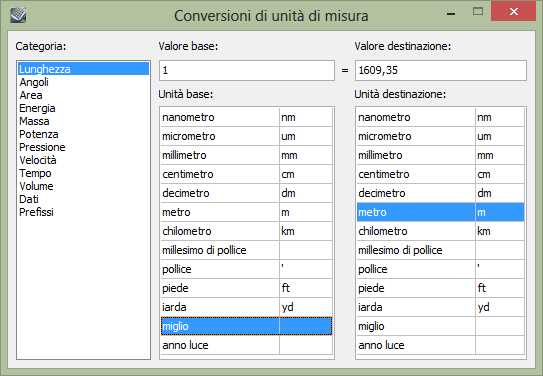The width and height of the screenshot is (543, 376).
Task: Select micrometro as destination unit
Action: tap(440, 136)
